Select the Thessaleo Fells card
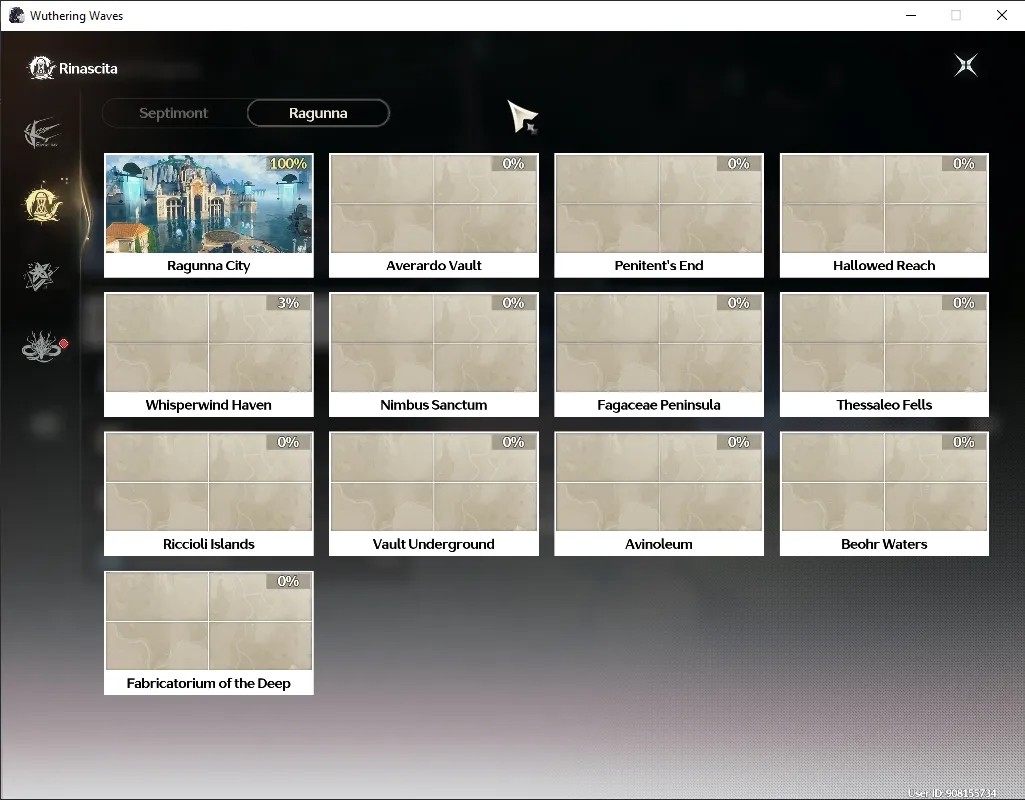 pos(884,354)
